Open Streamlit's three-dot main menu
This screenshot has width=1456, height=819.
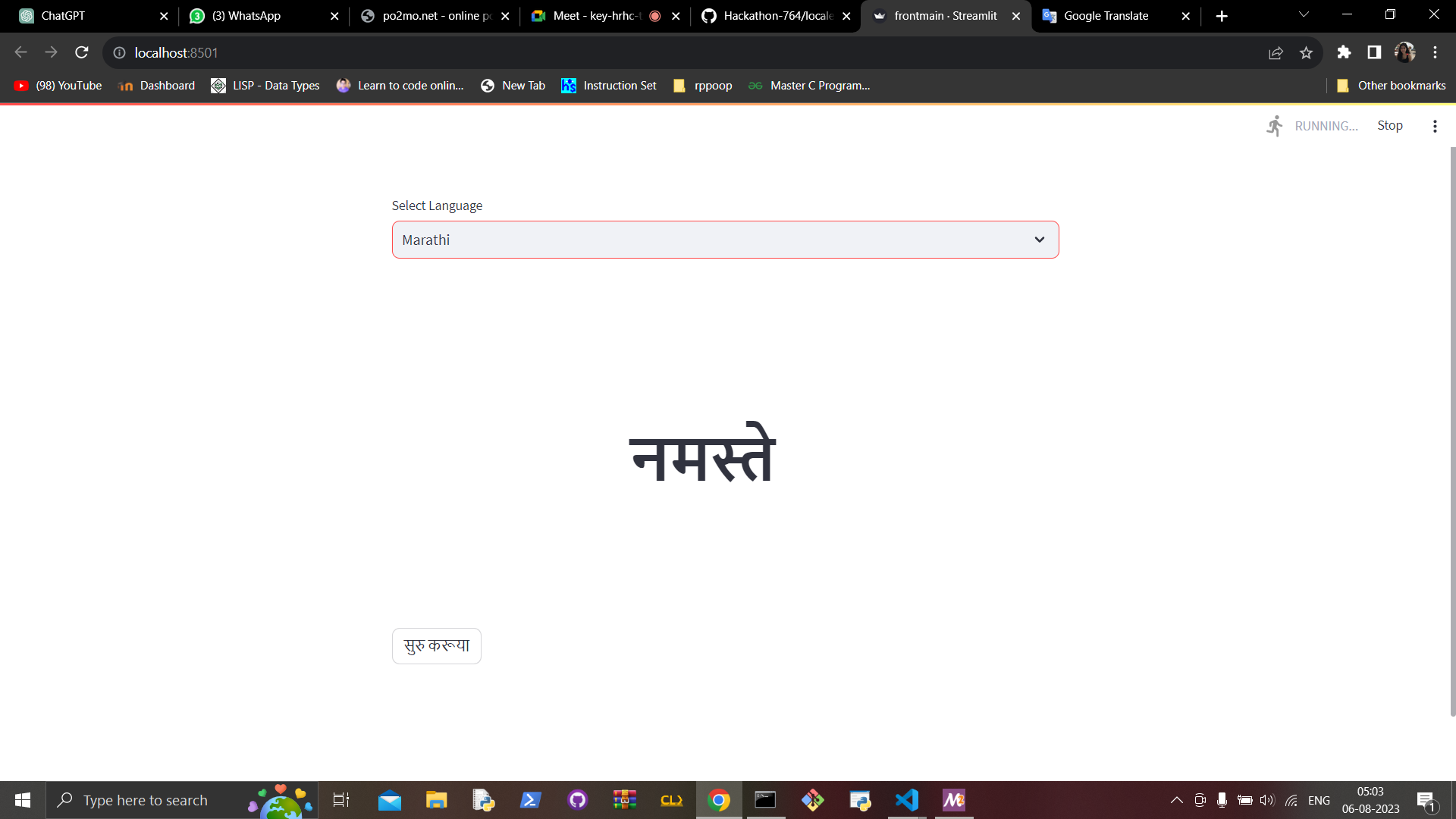(x=1434, y=126)
